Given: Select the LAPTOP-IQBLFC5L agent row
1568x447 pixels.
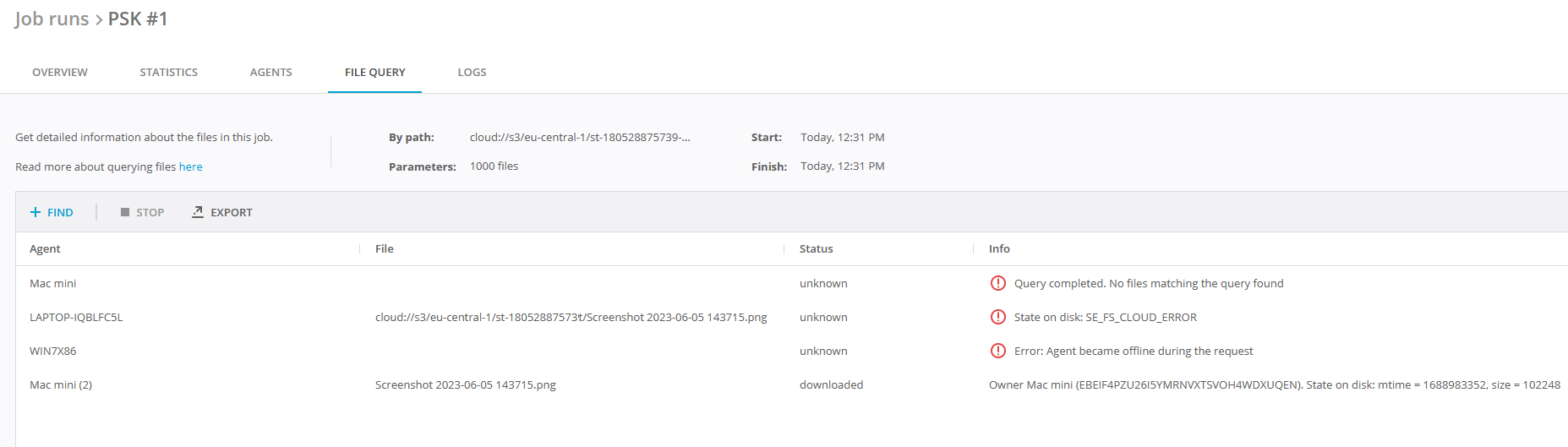Looking at the screenshot, I should click(x=76, y=317).
